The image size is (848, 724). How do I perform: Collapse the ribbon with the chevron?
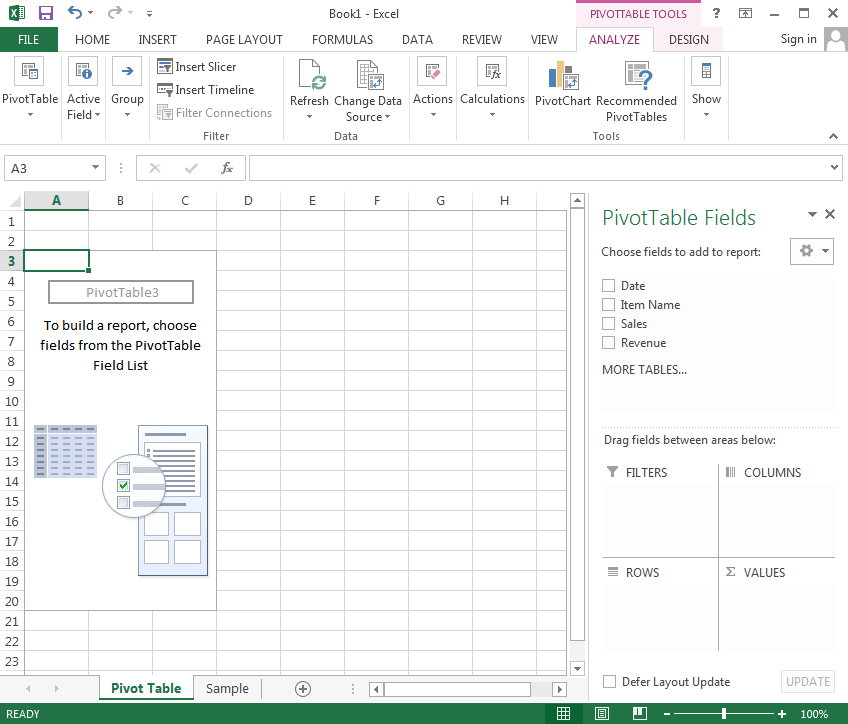(x=833, y=136)
